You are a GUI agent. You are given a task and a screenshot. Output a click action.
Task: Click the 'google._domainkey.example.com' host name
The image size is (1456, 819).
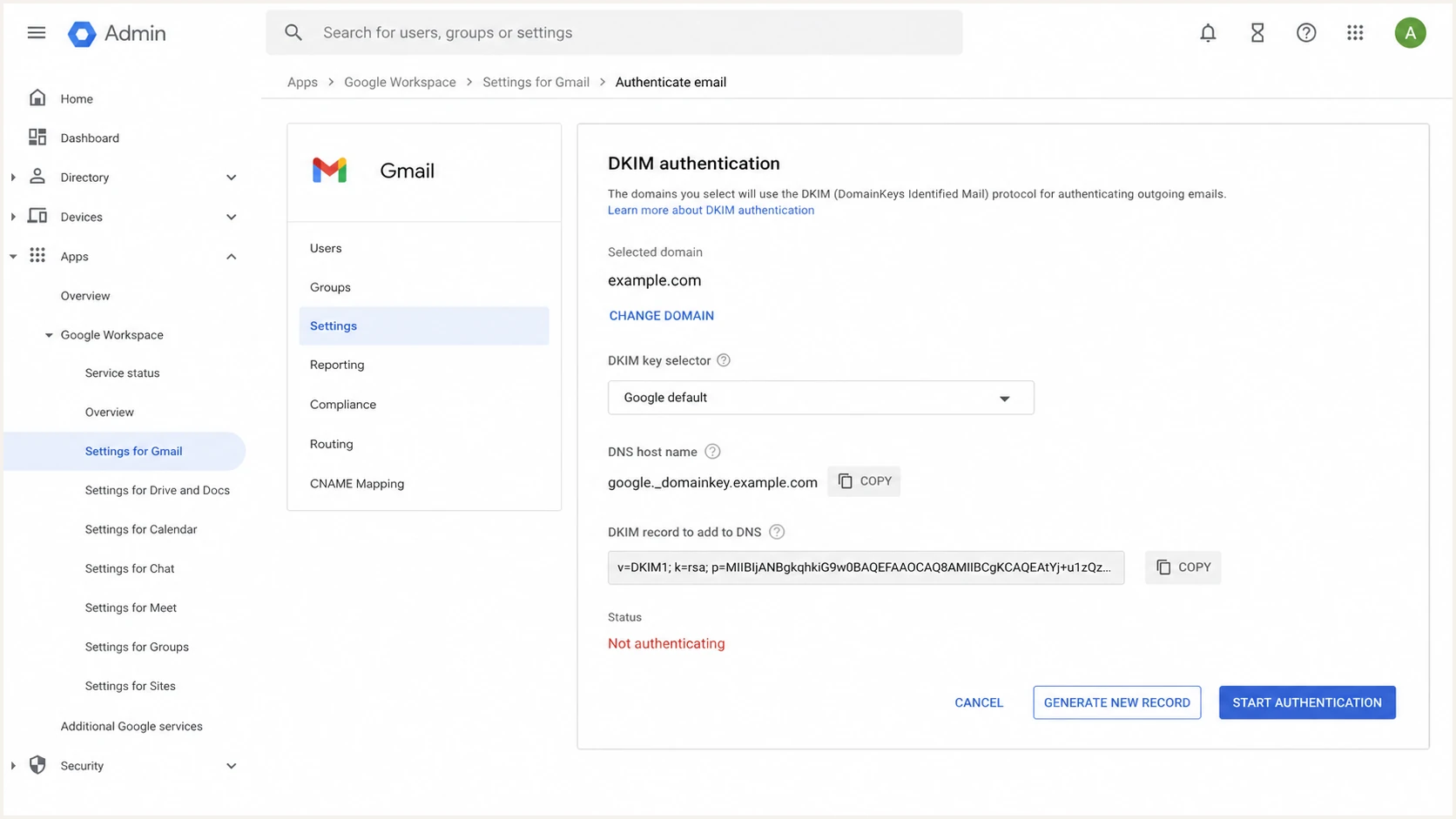712,482
